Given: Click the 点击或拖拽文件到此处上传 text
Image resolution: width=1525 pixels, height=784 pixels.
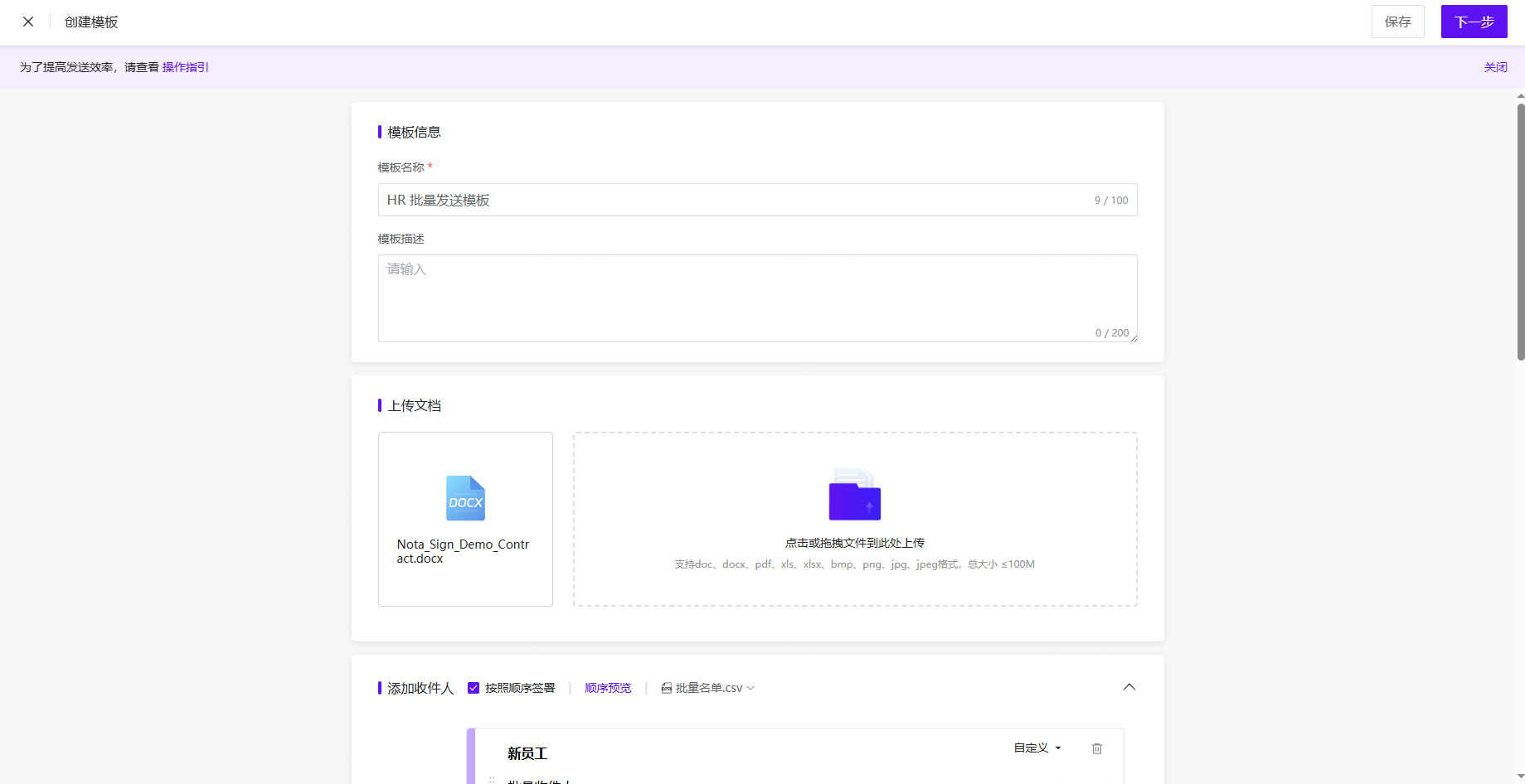Looking at the screenshot, I should pos(855,543).
